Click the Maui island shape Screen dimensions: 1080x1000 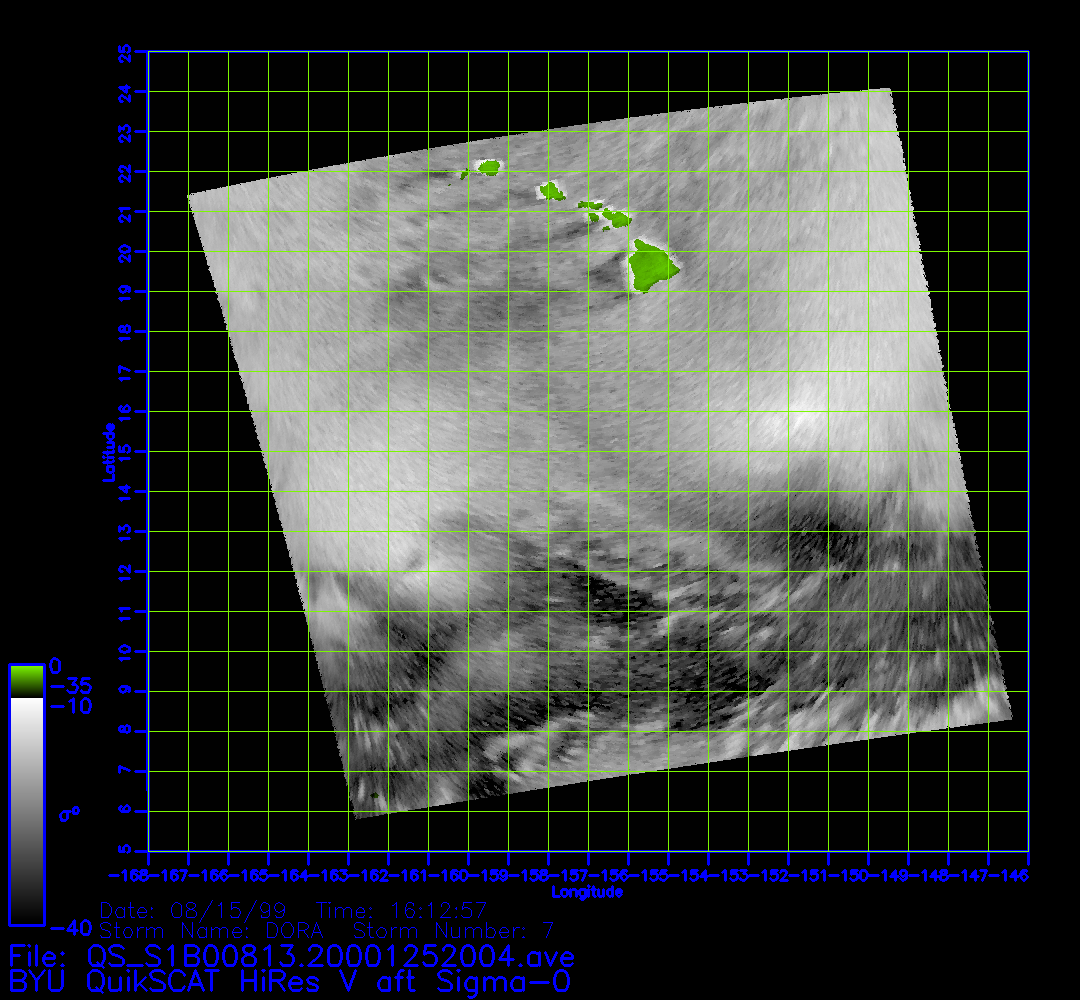point(615,217)
